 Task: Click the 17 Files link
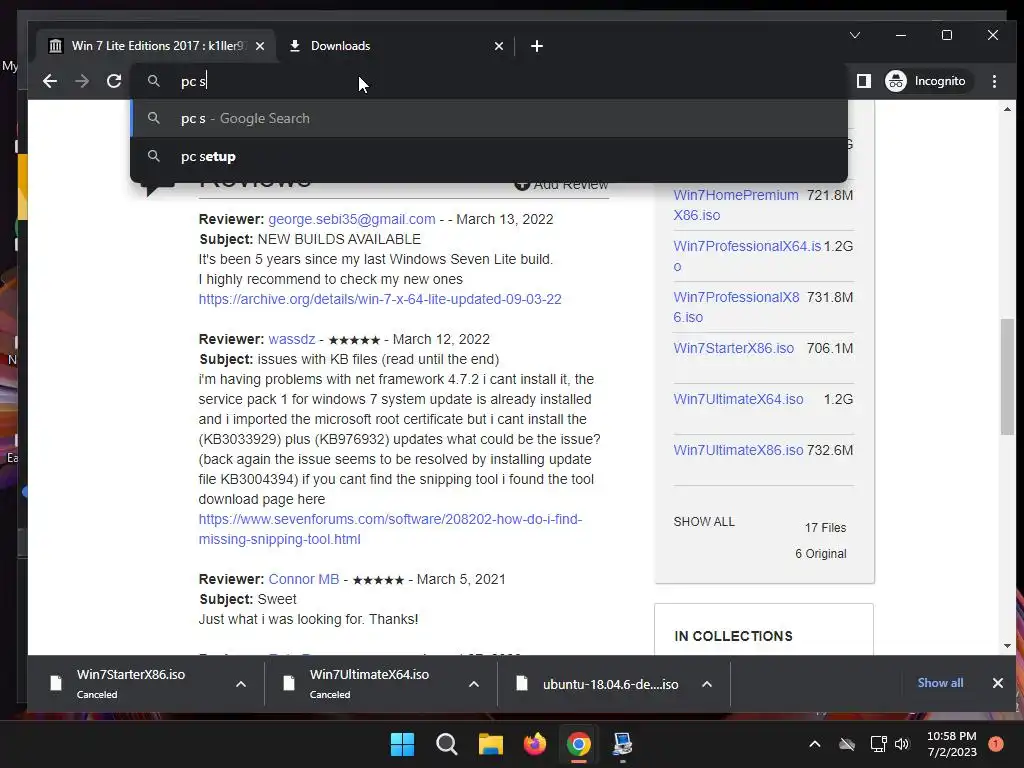tap(825, 528)
